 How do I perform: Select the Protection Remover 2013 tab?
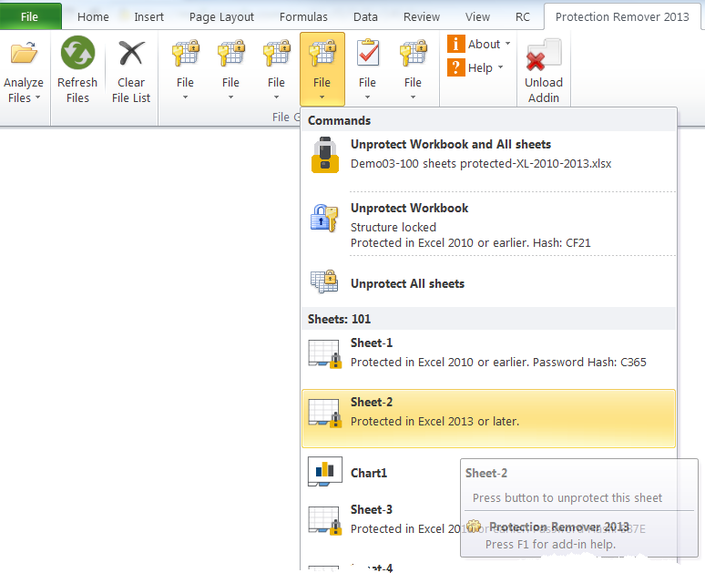pos(622,17)
